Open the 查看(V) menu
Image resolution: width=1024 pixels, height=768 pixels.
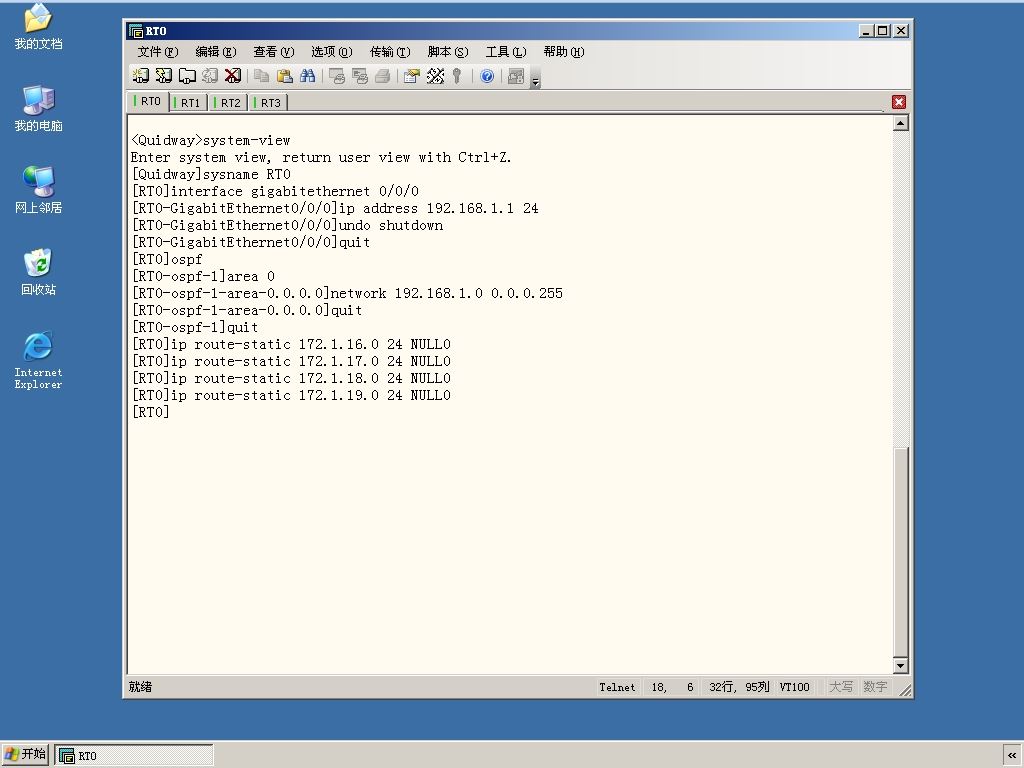pos(274,52)
